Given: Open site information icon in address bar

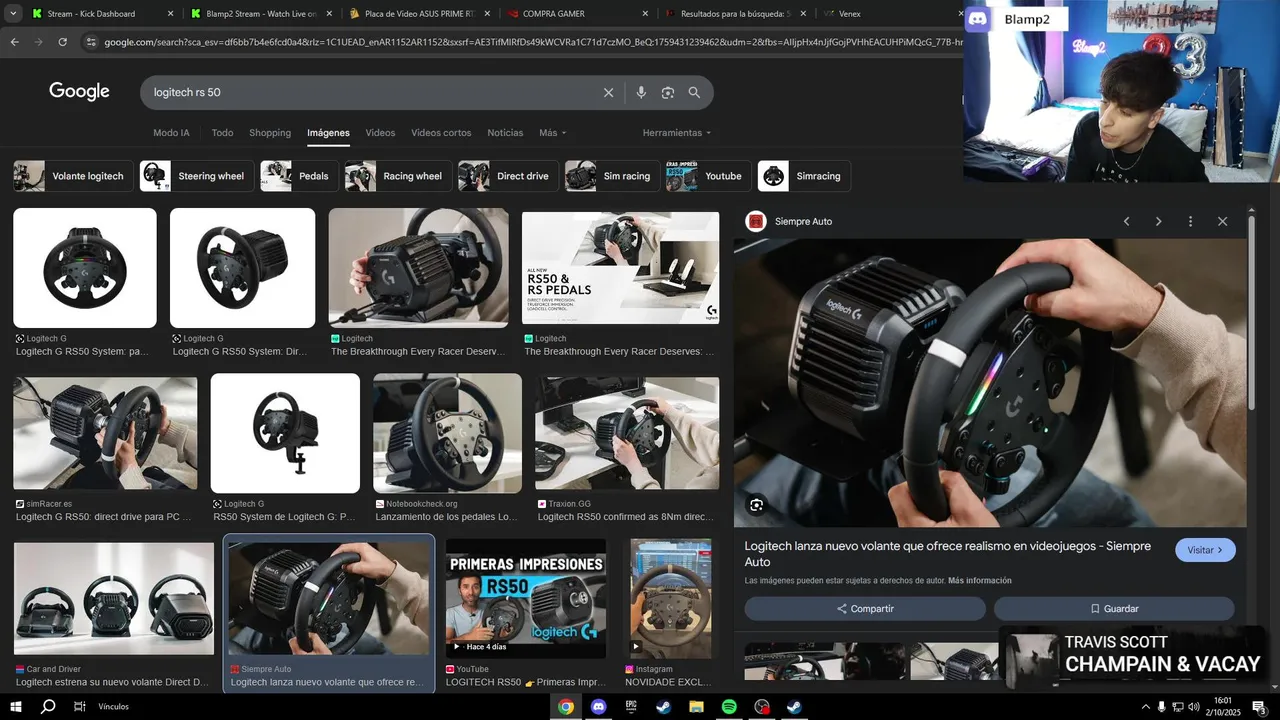Looking at the screenshot, I should [x=91, y=42].
